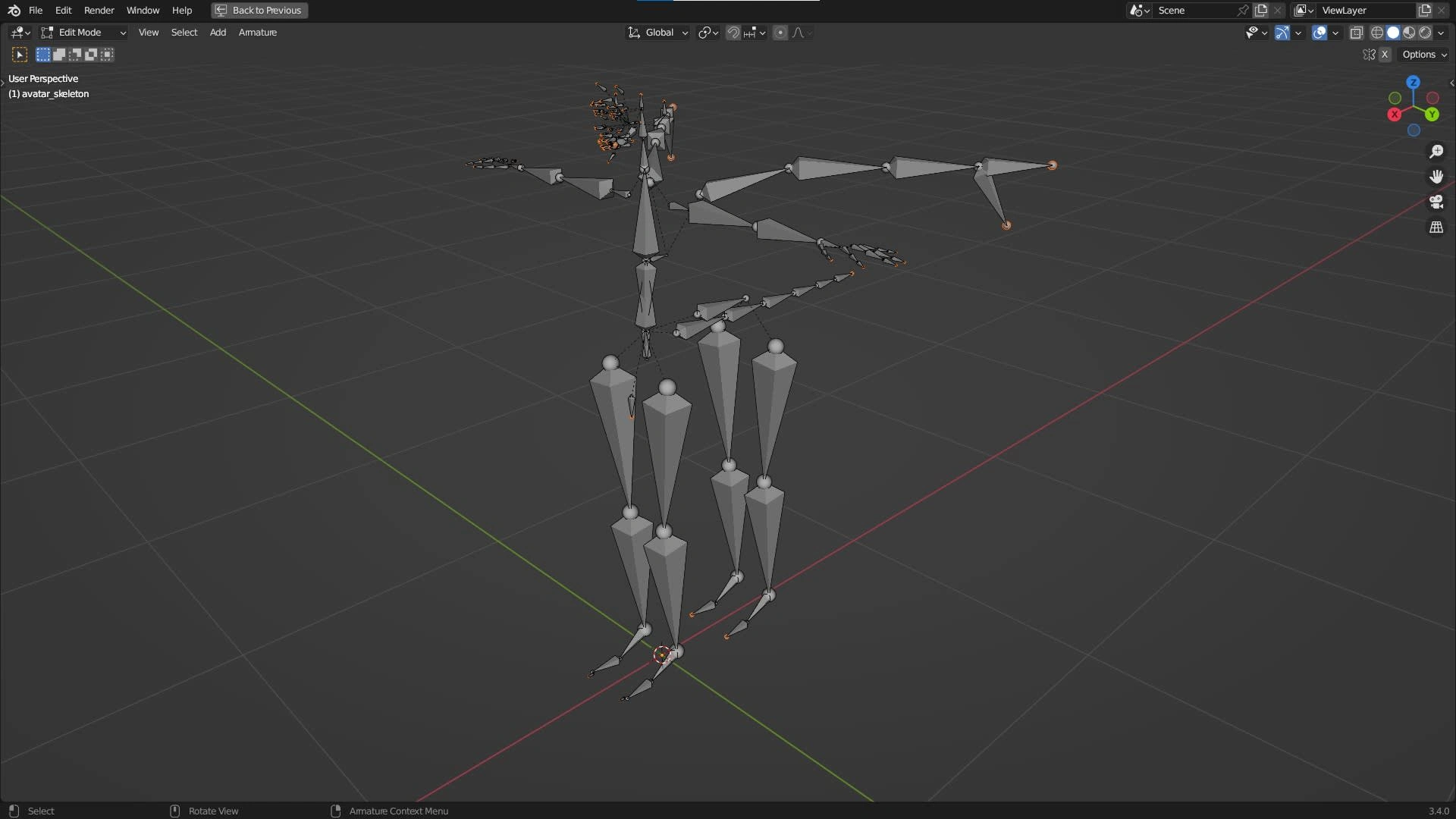Toggle the camera view icon
Screen dimensions: 1456x819
coord(1436,202)
